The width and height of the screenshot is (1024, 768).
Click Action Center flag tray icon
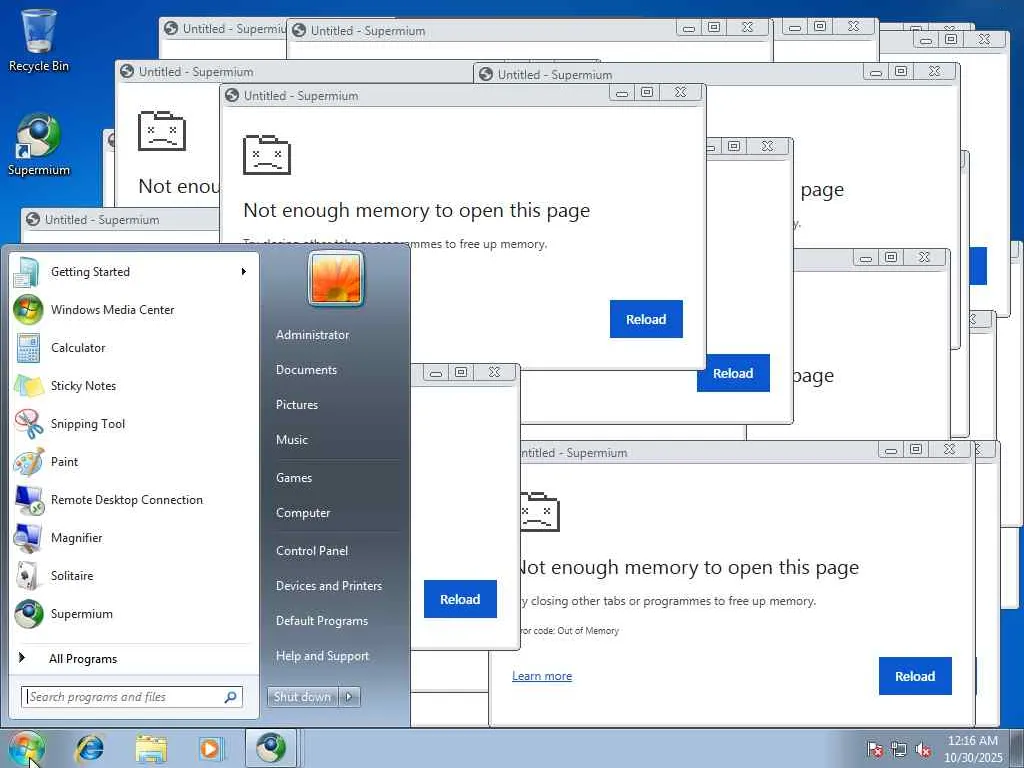point(874,749)
